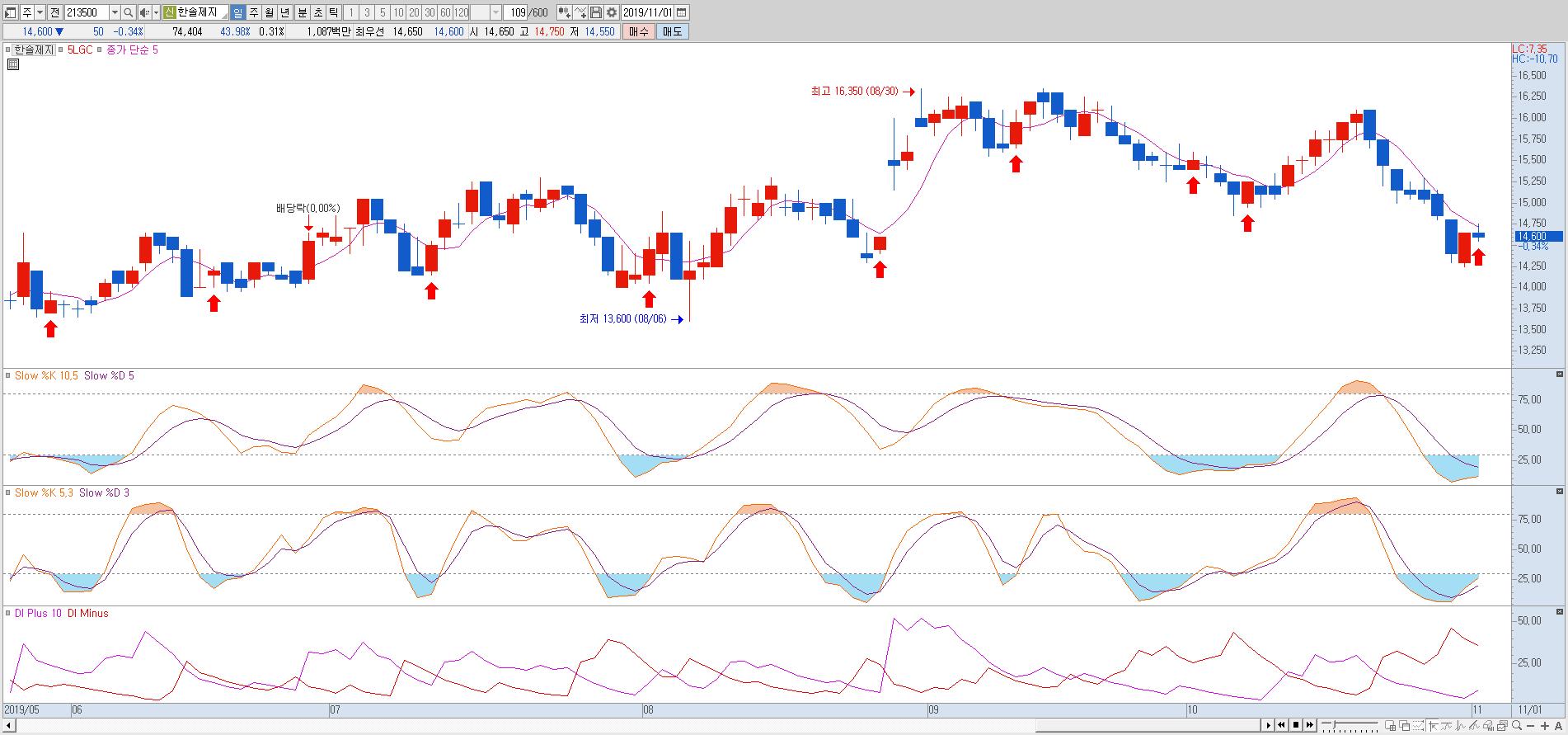Click the Slow %K 10,5 panel corner marker
Image resolution: width=1568 pixels, height=735 pixels.
(x=1560, y=374)
